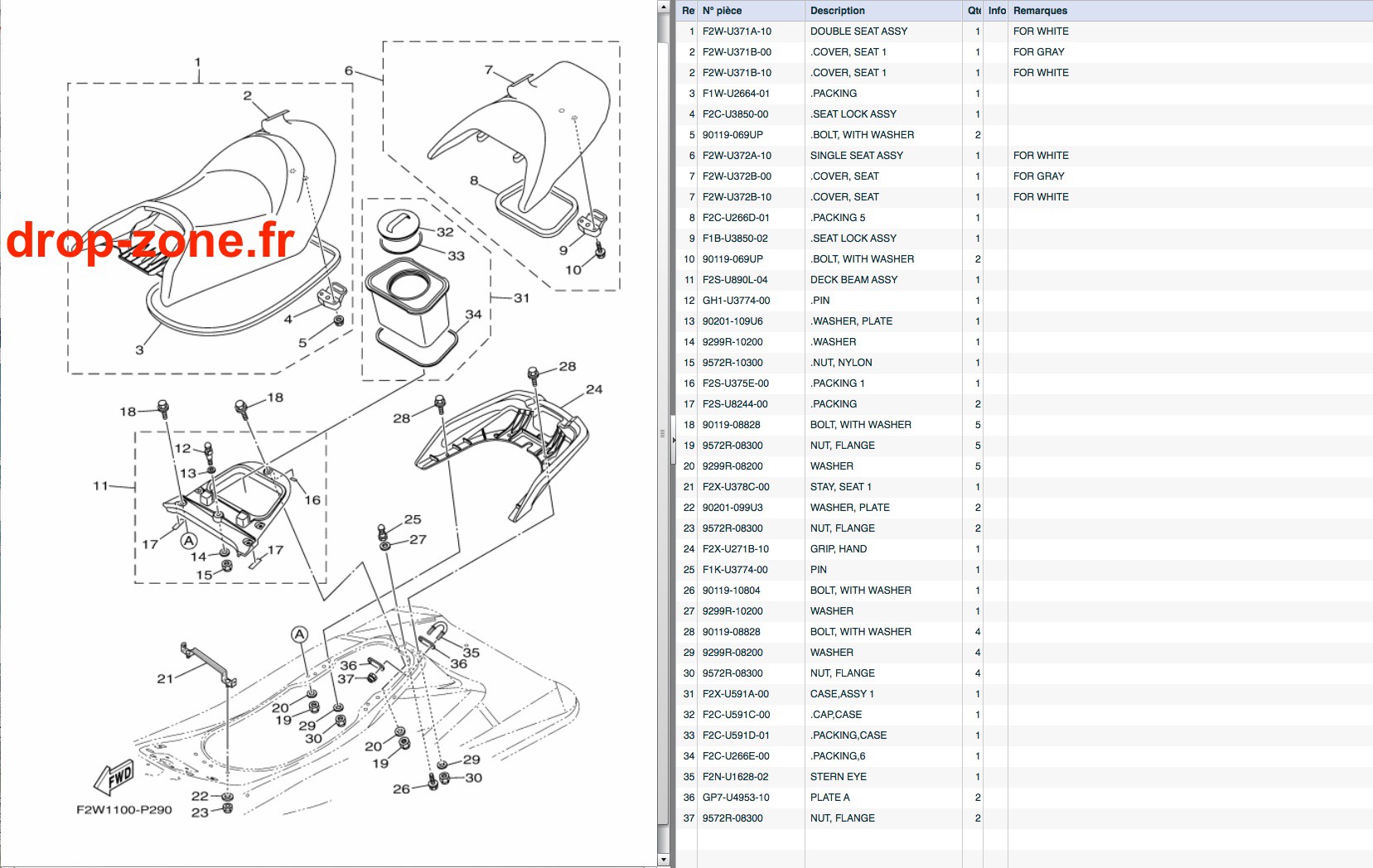Viewport: 1373px width, 868px height.
Task: Select the DOUBLE SEAT ASSY row
Action: click(1025, 31)
